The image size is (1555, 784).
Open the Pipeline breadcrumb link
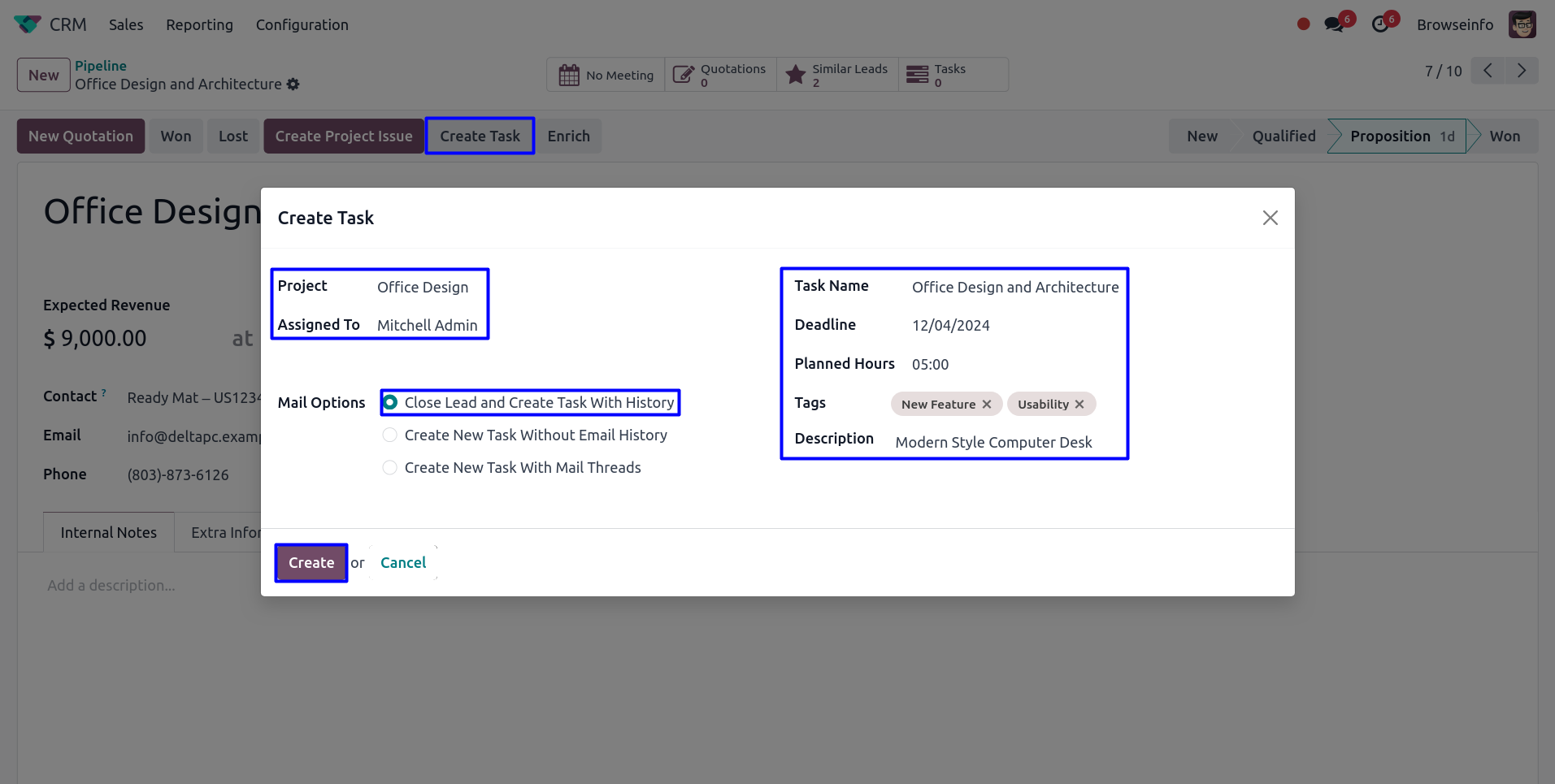click(101, 66)
